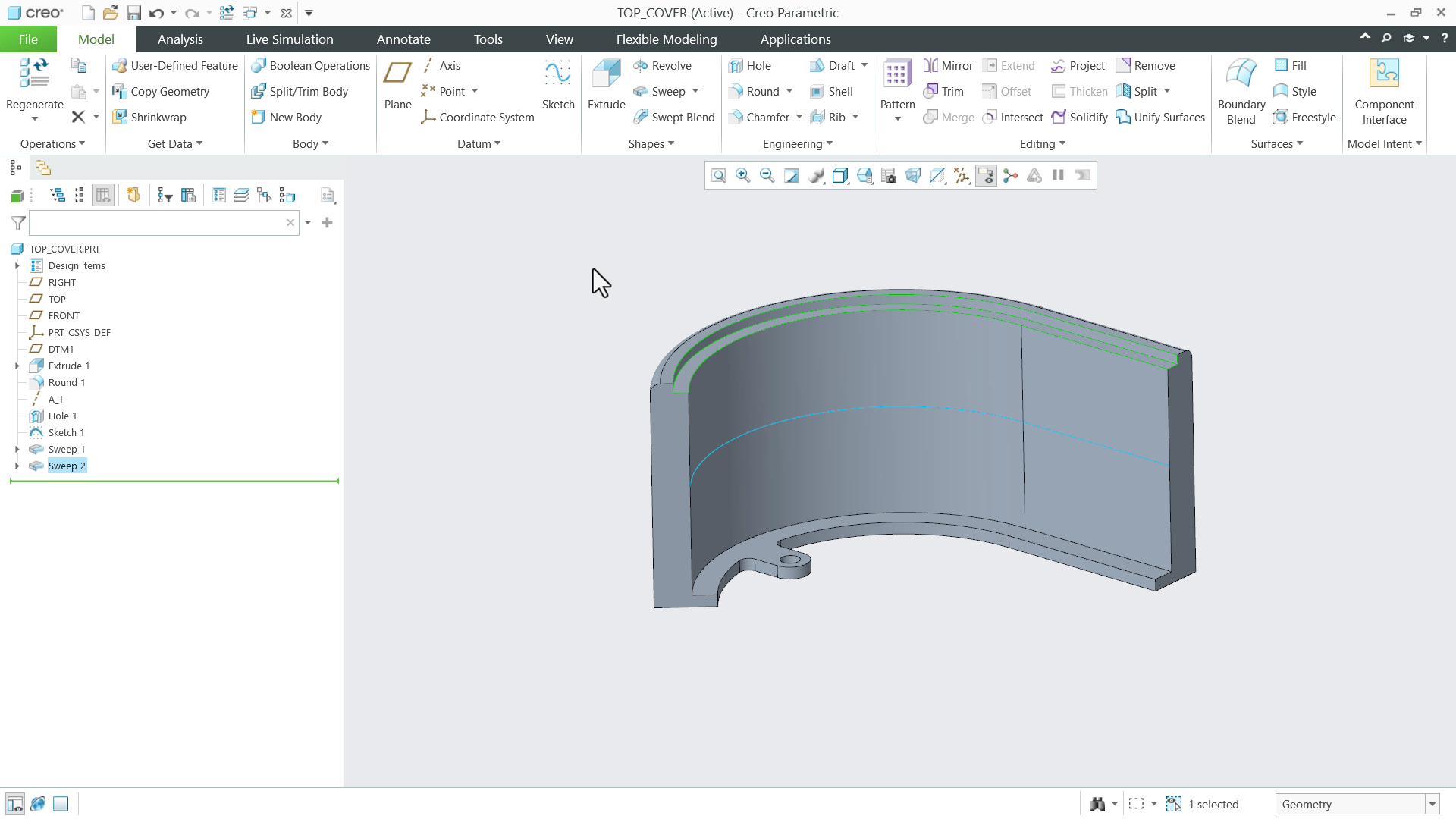
Task: Activate the Shell tool
Action: click(x=833, y=91)
